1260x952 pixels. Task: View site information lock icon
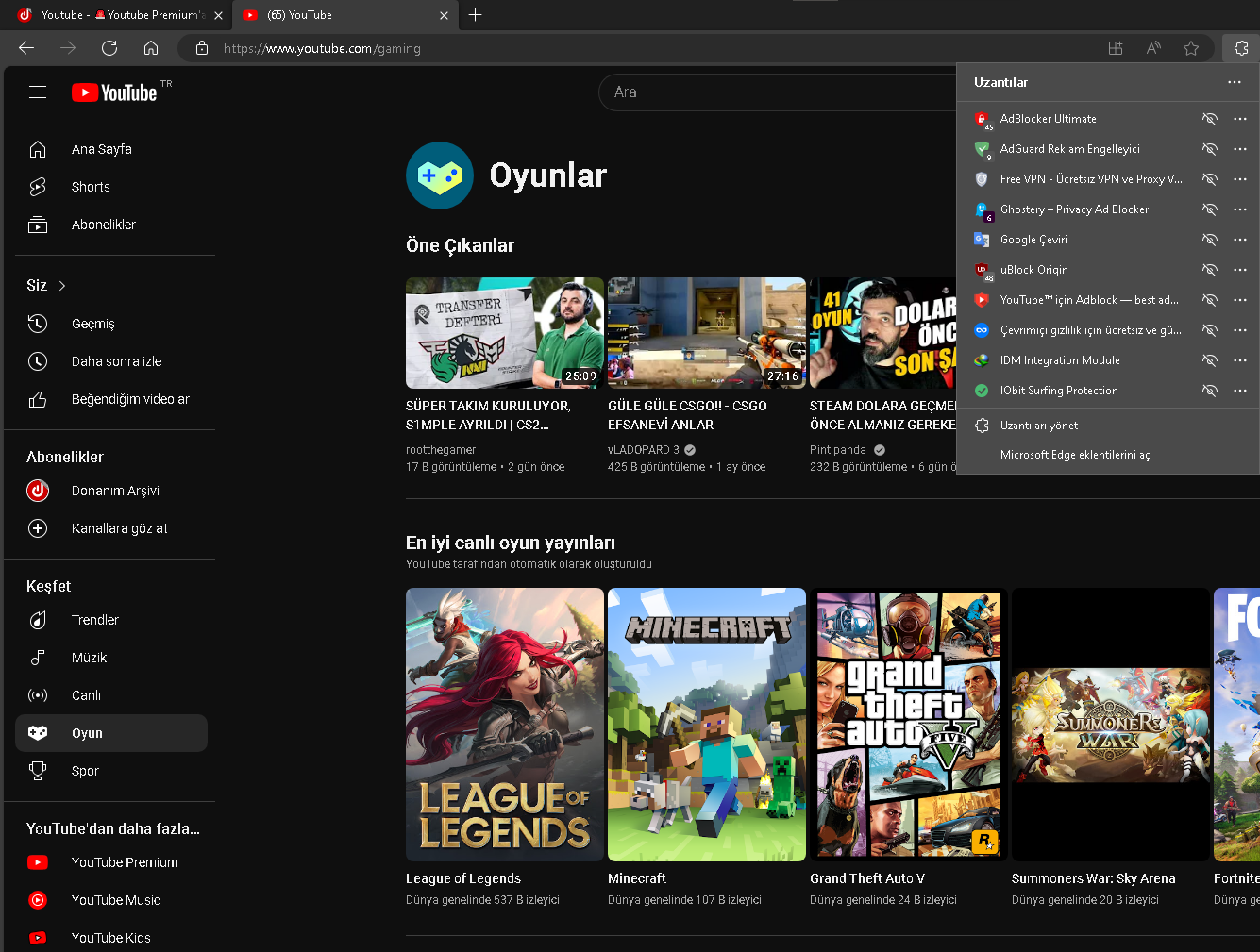coord(201,48)
